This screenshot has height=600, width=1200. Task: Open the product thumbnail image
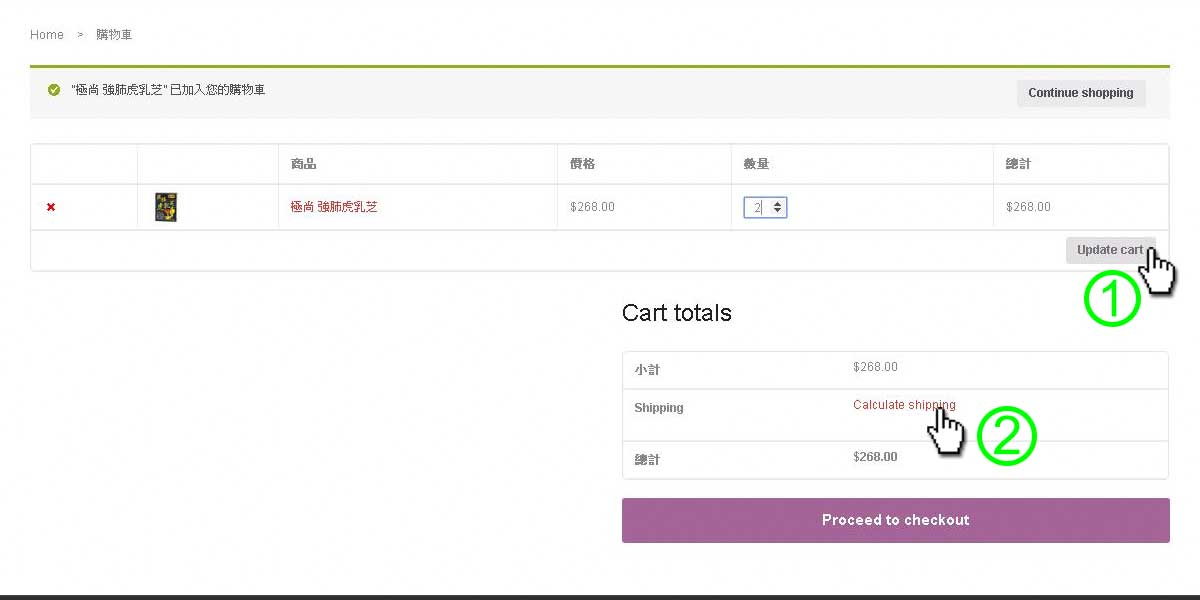point(166,207)
